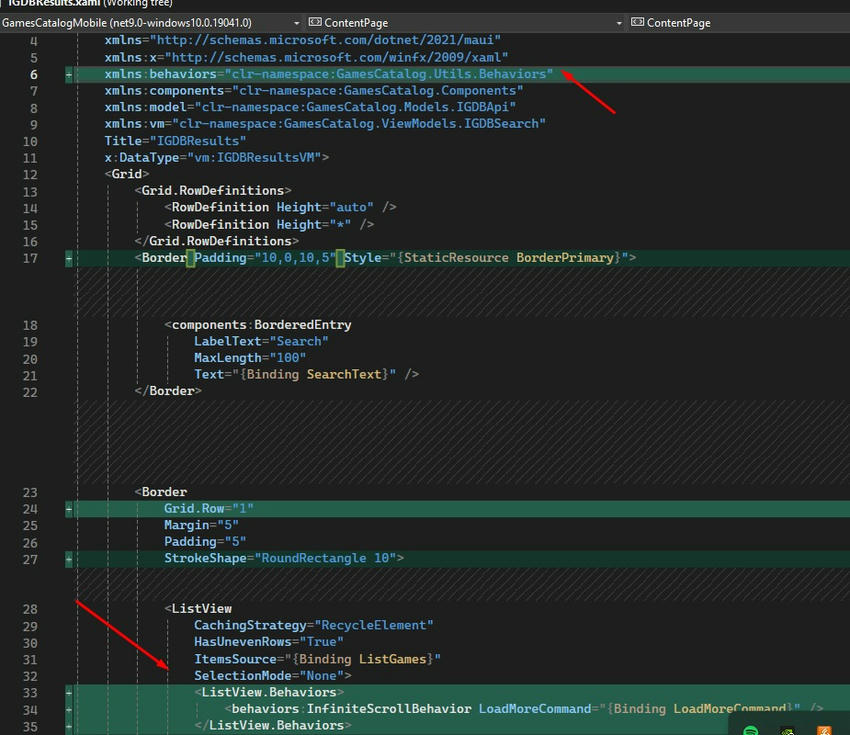Click the GamesCatalog.ViewModels.IGDBSearch namespace value
This screenshot has height=735, width=850.
point(359,124)
